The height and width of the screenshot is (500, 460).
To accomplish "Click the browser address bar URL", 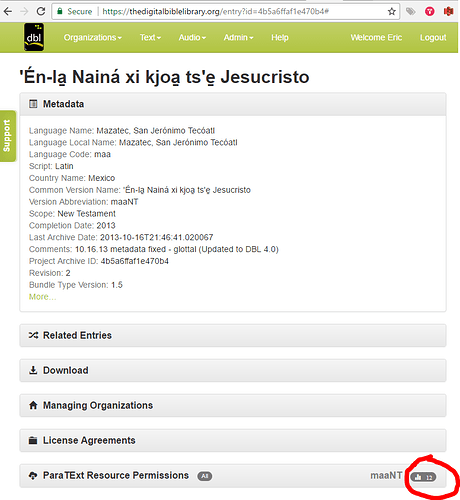I will point(216,12).
